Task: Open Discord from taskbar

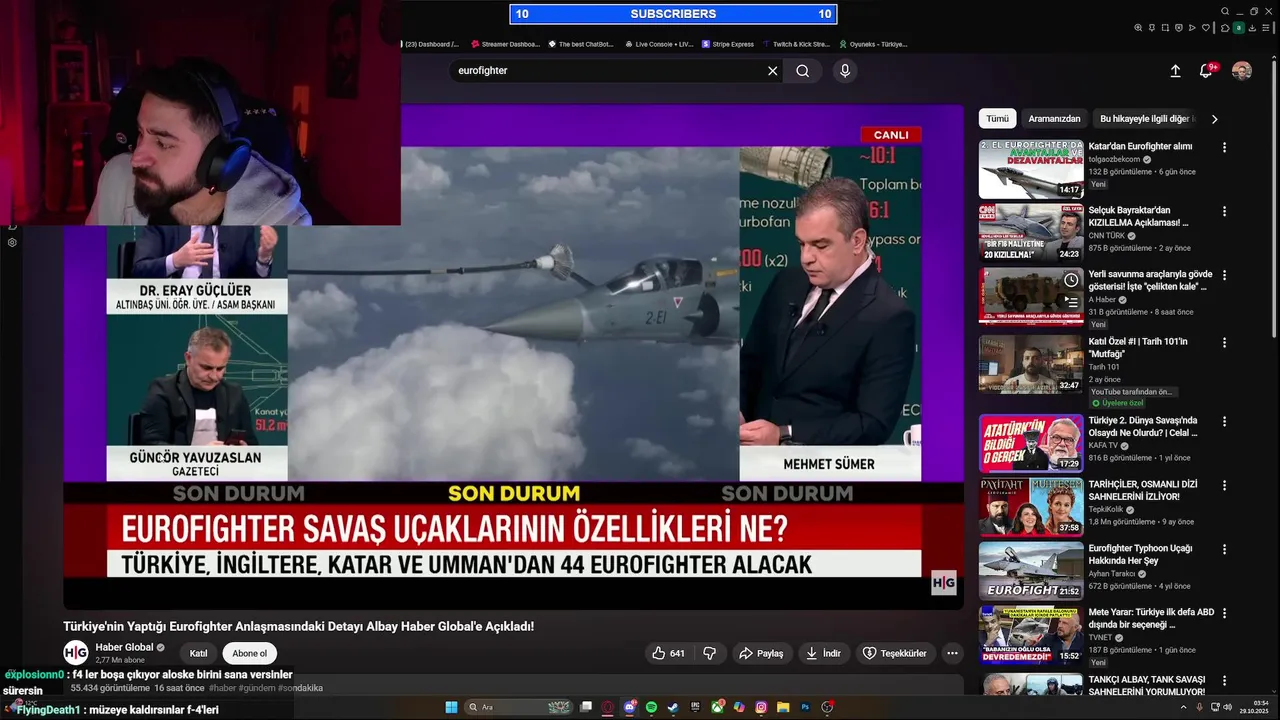Action: (x=630, y=707)
